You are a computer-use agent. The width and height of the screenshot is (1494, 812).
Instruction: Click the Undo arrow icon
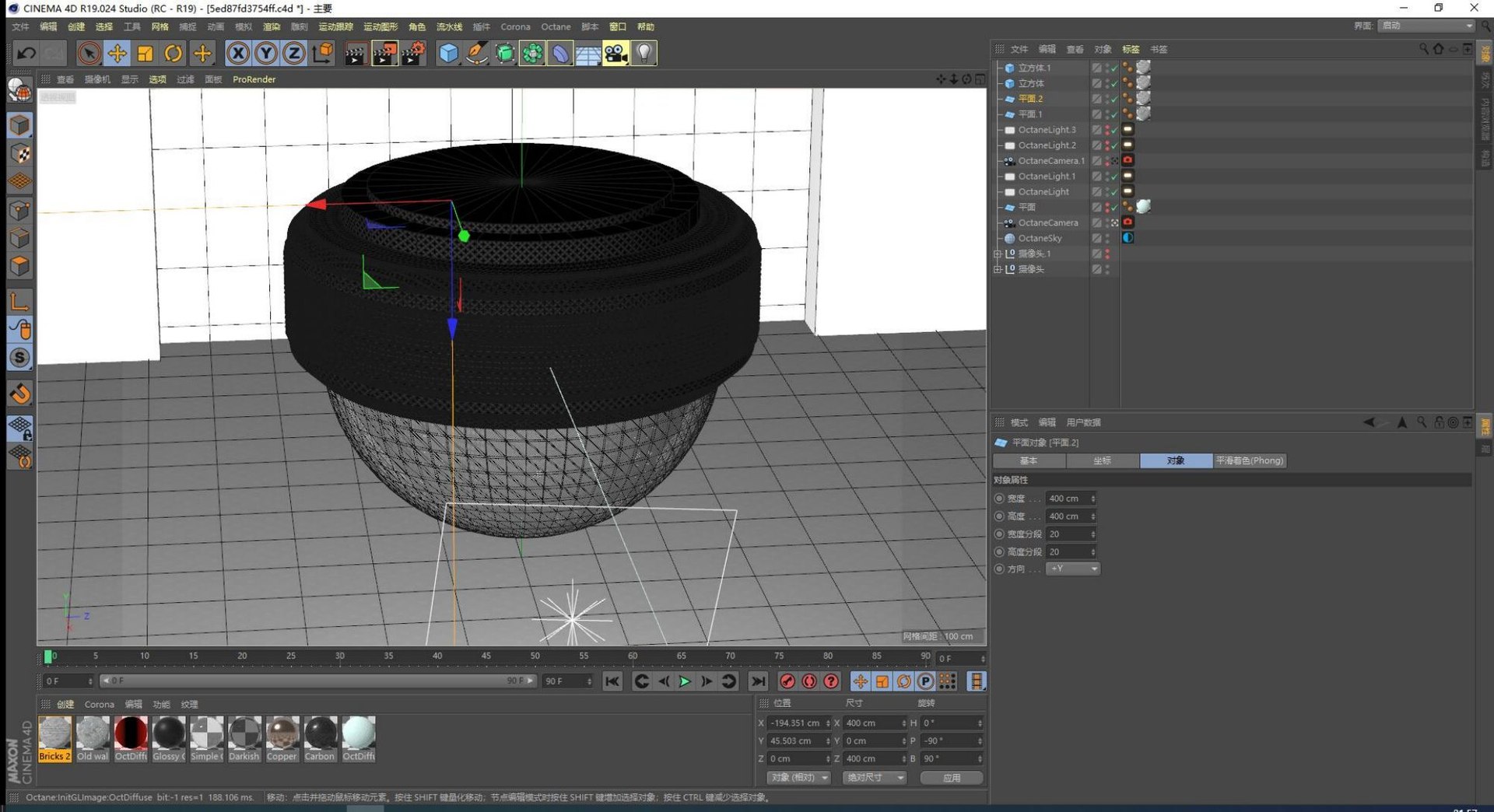pyautogui.click(x=26, y=53)
